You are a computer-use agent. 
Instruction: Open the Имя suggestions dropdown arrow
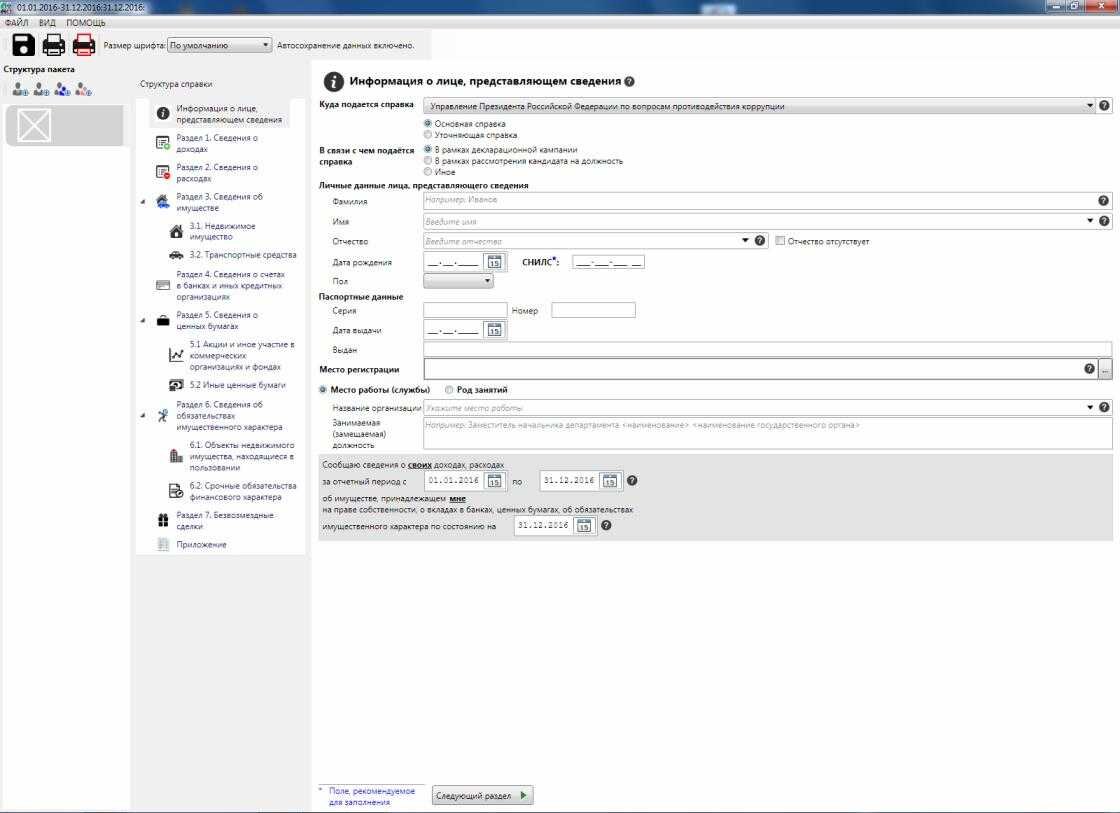[x=1090, y=221]
